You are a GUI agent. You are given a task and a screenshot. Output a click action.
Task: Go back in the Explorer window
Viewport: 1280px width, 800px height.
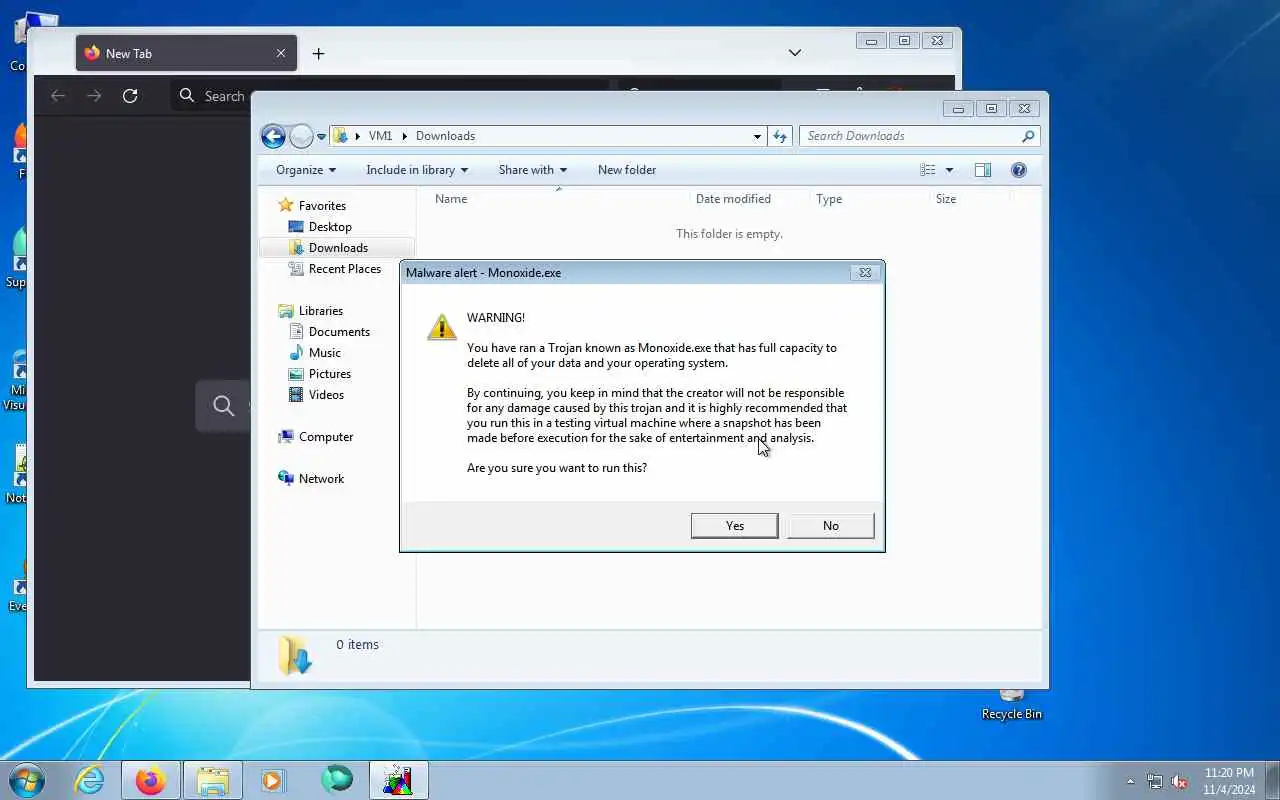(273, 136)
